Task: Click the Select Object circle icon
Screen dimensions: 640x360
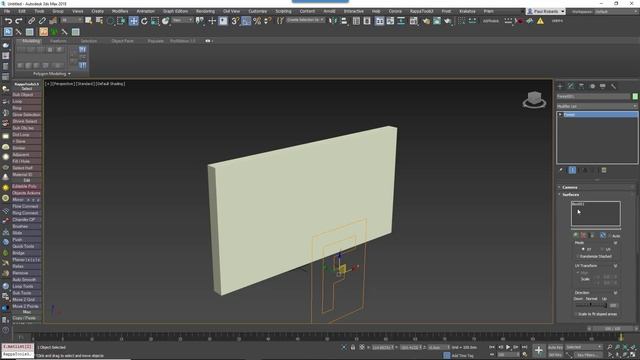Action: click(110, 21)
